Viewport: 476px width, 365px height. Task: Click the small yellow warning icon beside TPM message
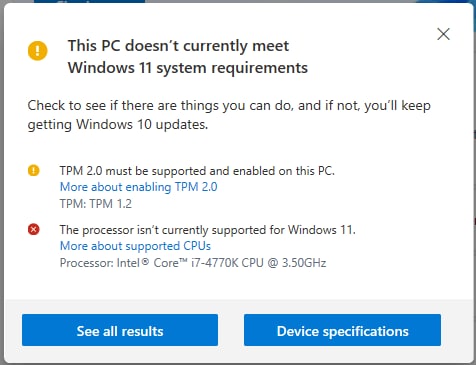33,170
